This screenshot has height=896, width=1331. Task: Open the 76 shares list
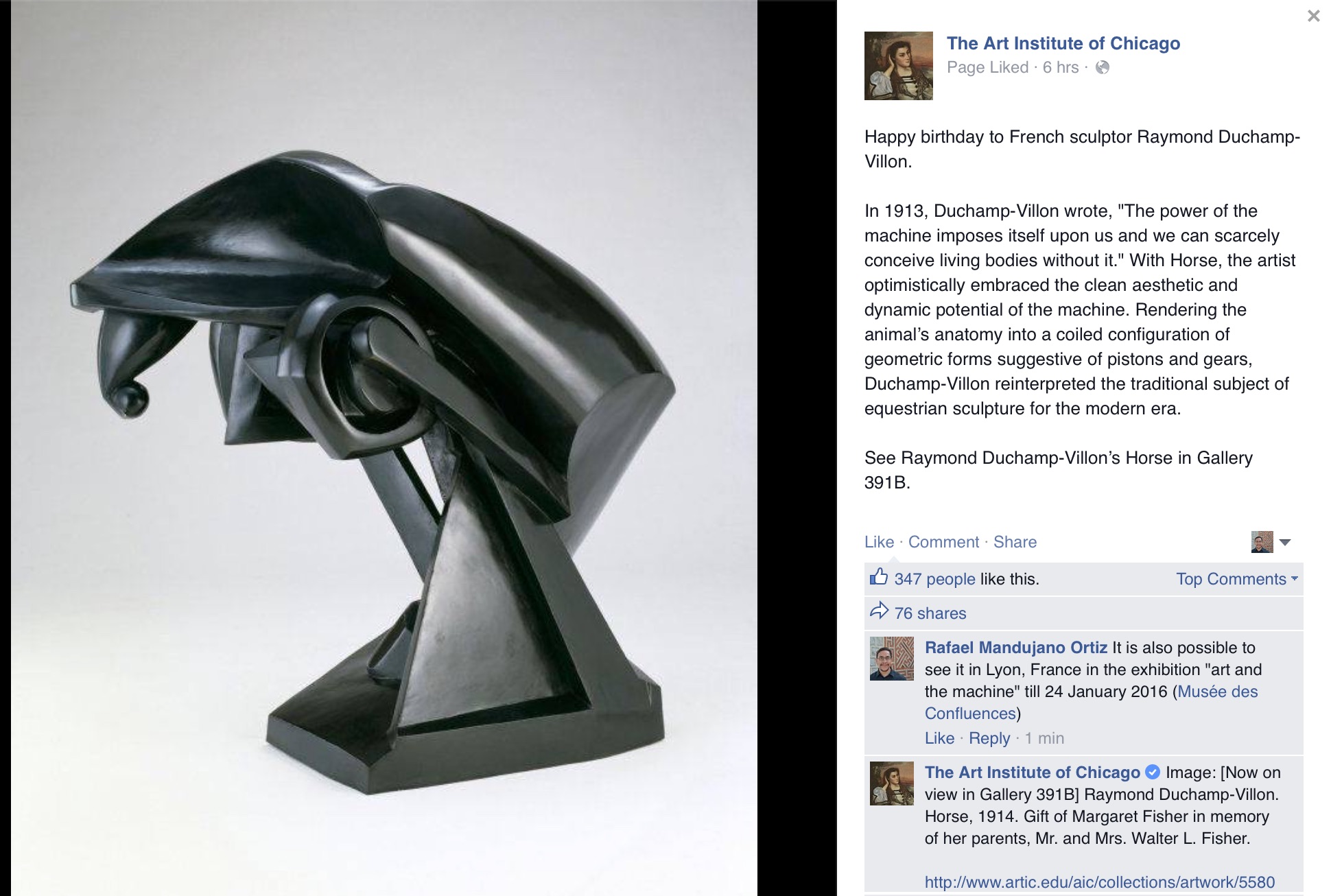click(x=930, y=613)
